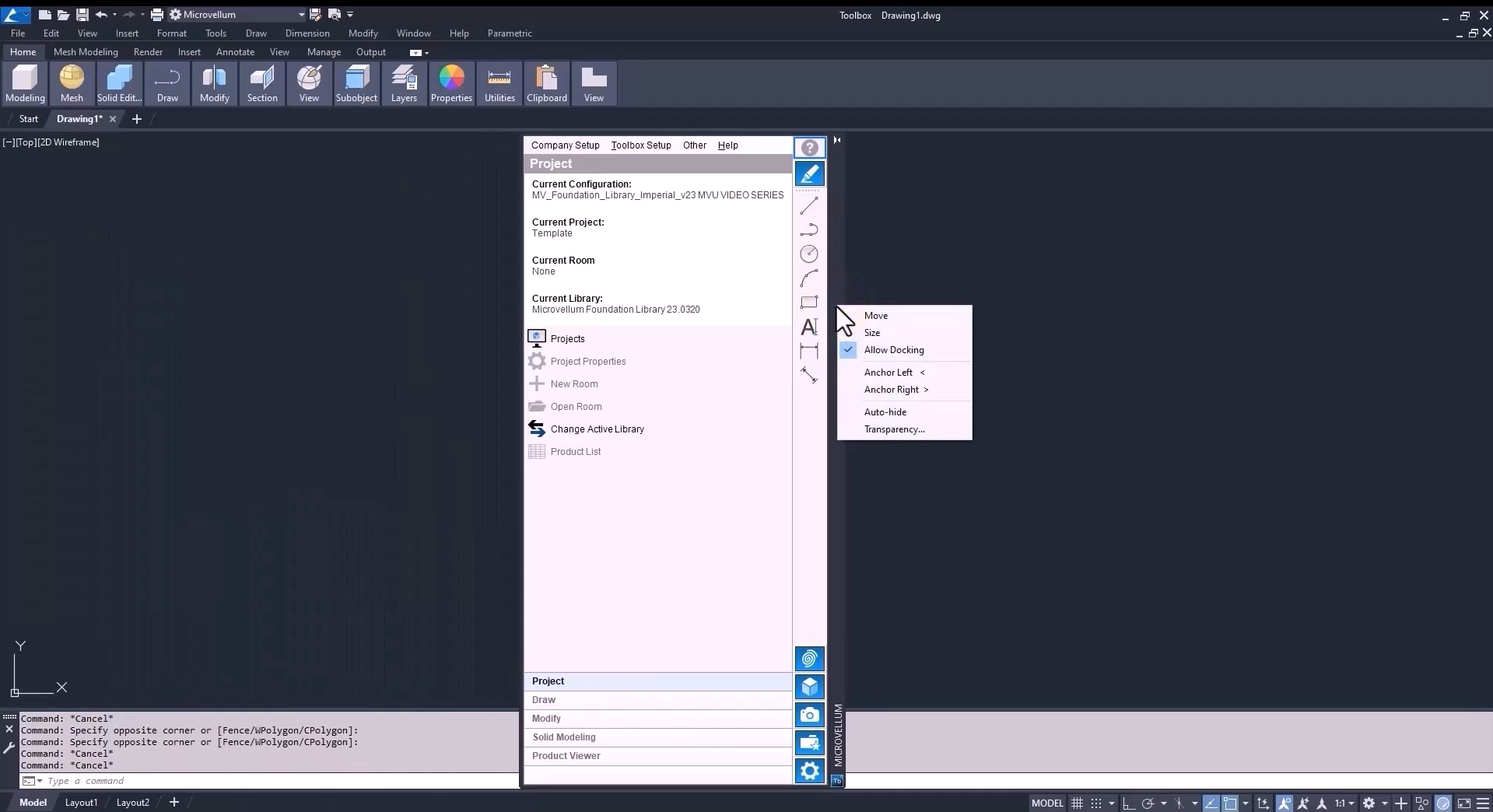Image resolution: width=1493 pixels, height=812 pixels.
Task: Select the Linear Dimension tool in Toolbox
Action: (809, 351)
